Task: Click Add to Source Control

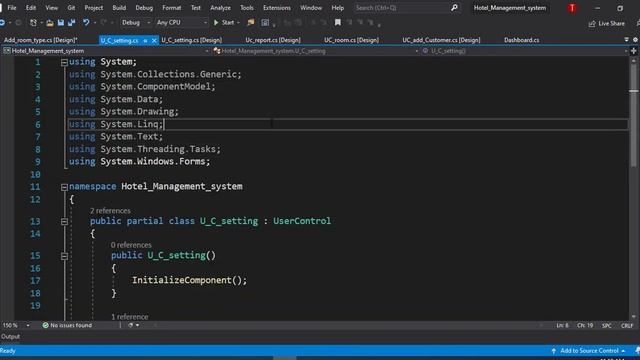Action: tap(589, 351)
